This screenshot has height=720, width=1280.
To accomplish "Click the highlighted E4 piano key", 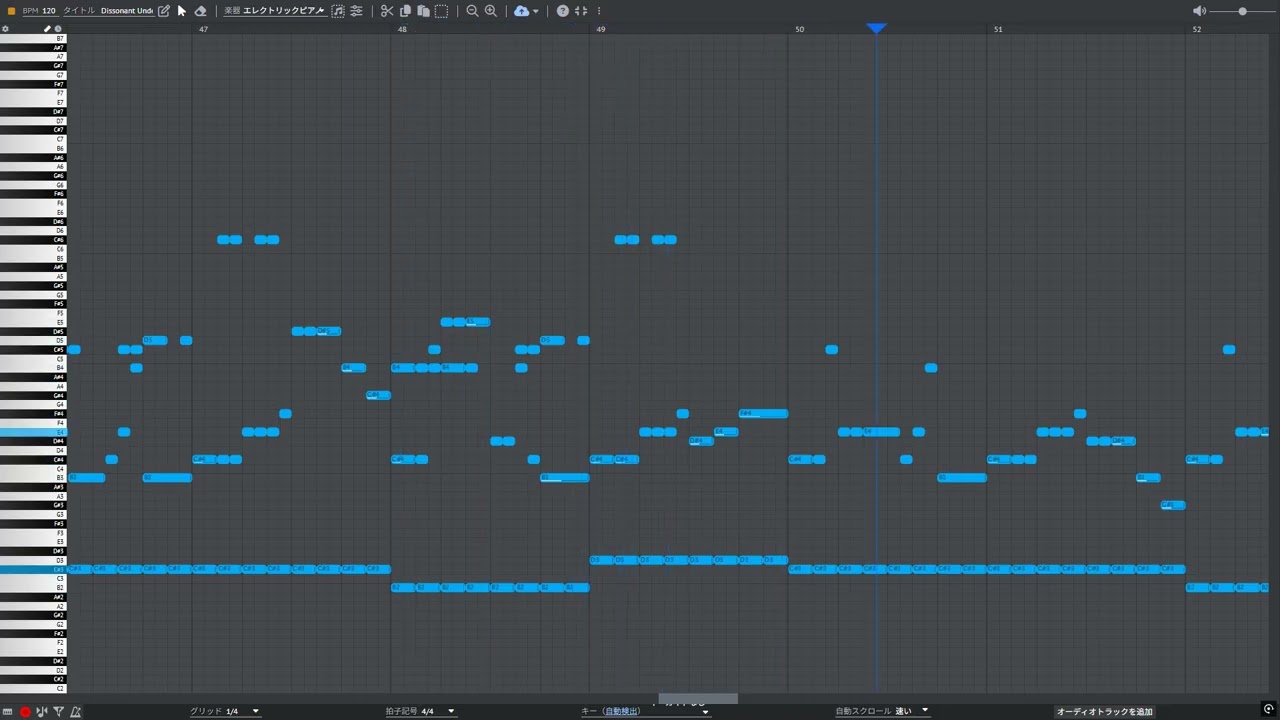I will tap(33, 432).
